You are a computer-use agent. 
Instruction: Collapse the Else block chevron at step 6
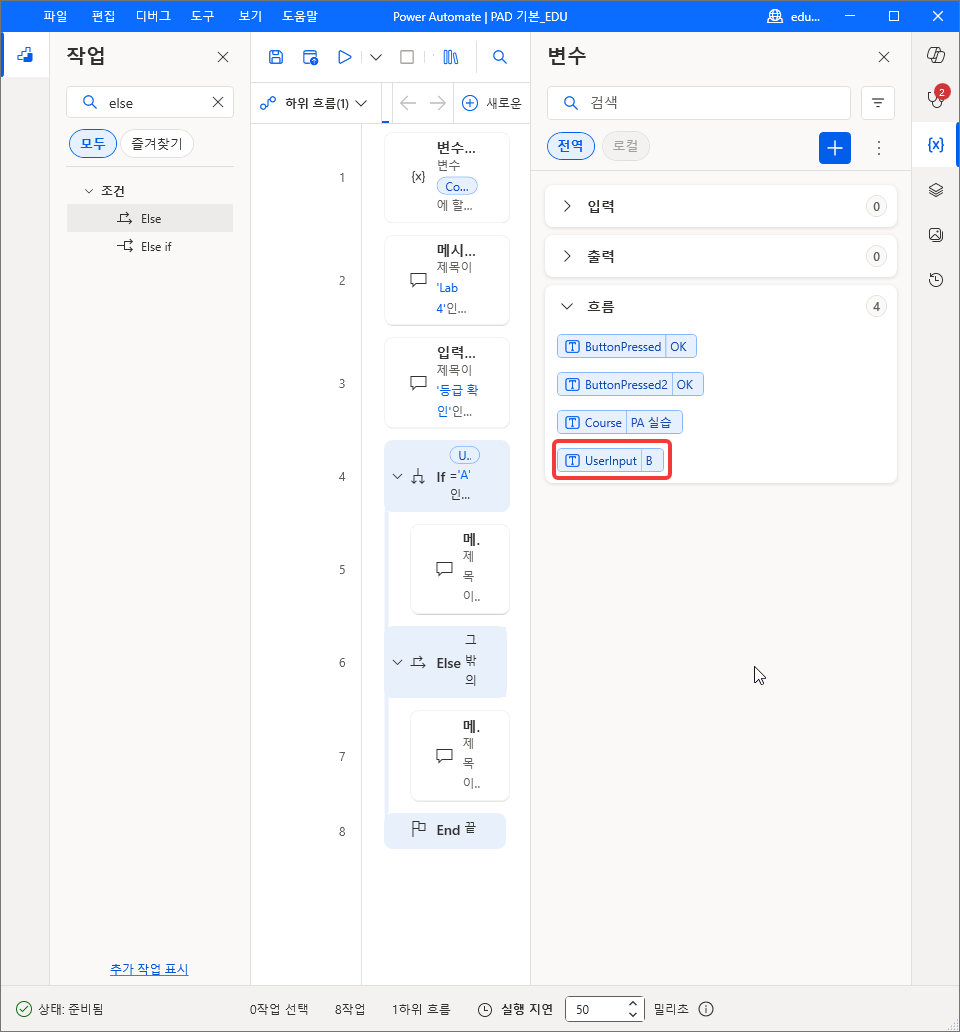coord(397,662)
